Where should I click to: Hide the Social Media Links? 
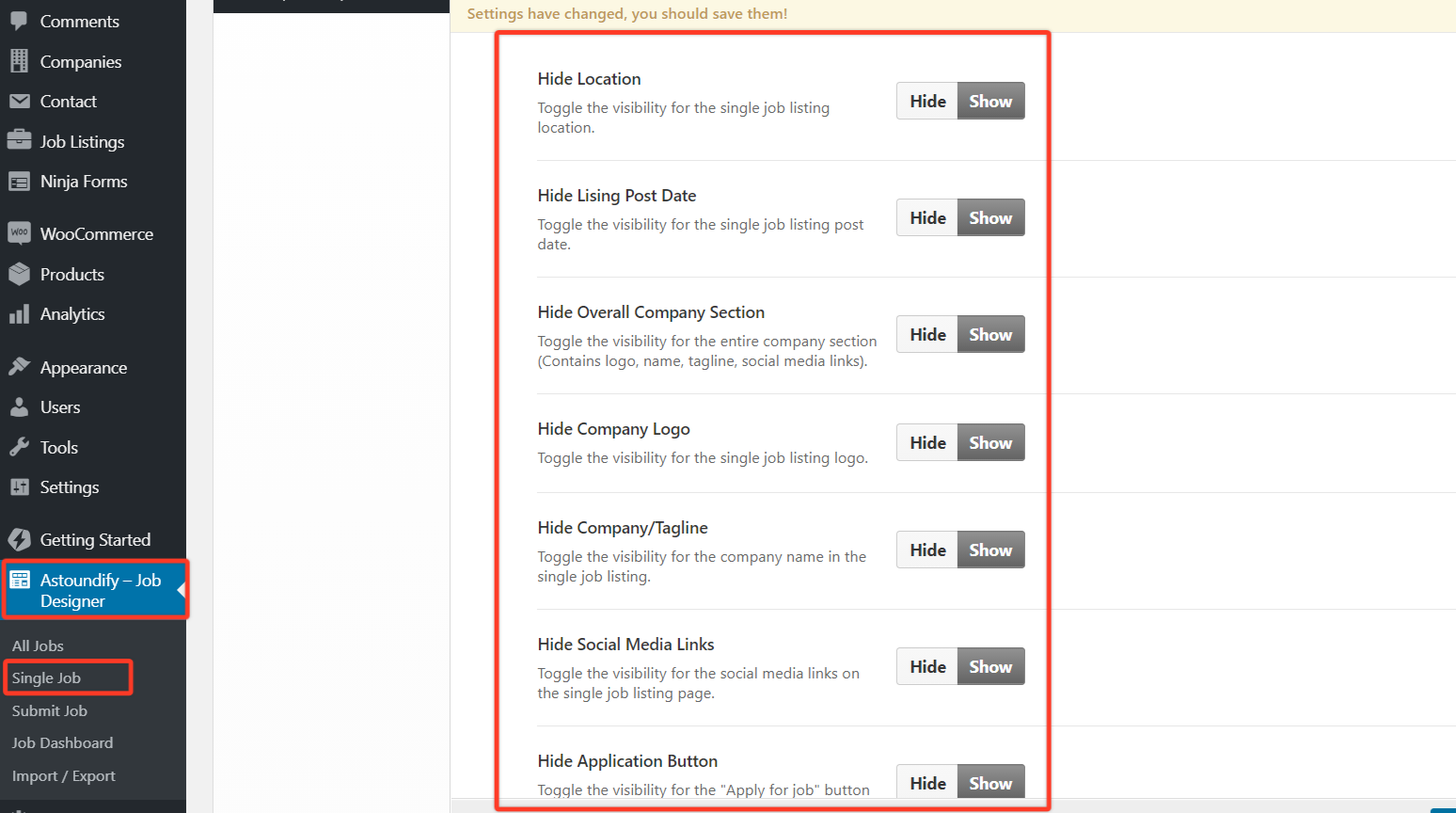pos(926,666)
